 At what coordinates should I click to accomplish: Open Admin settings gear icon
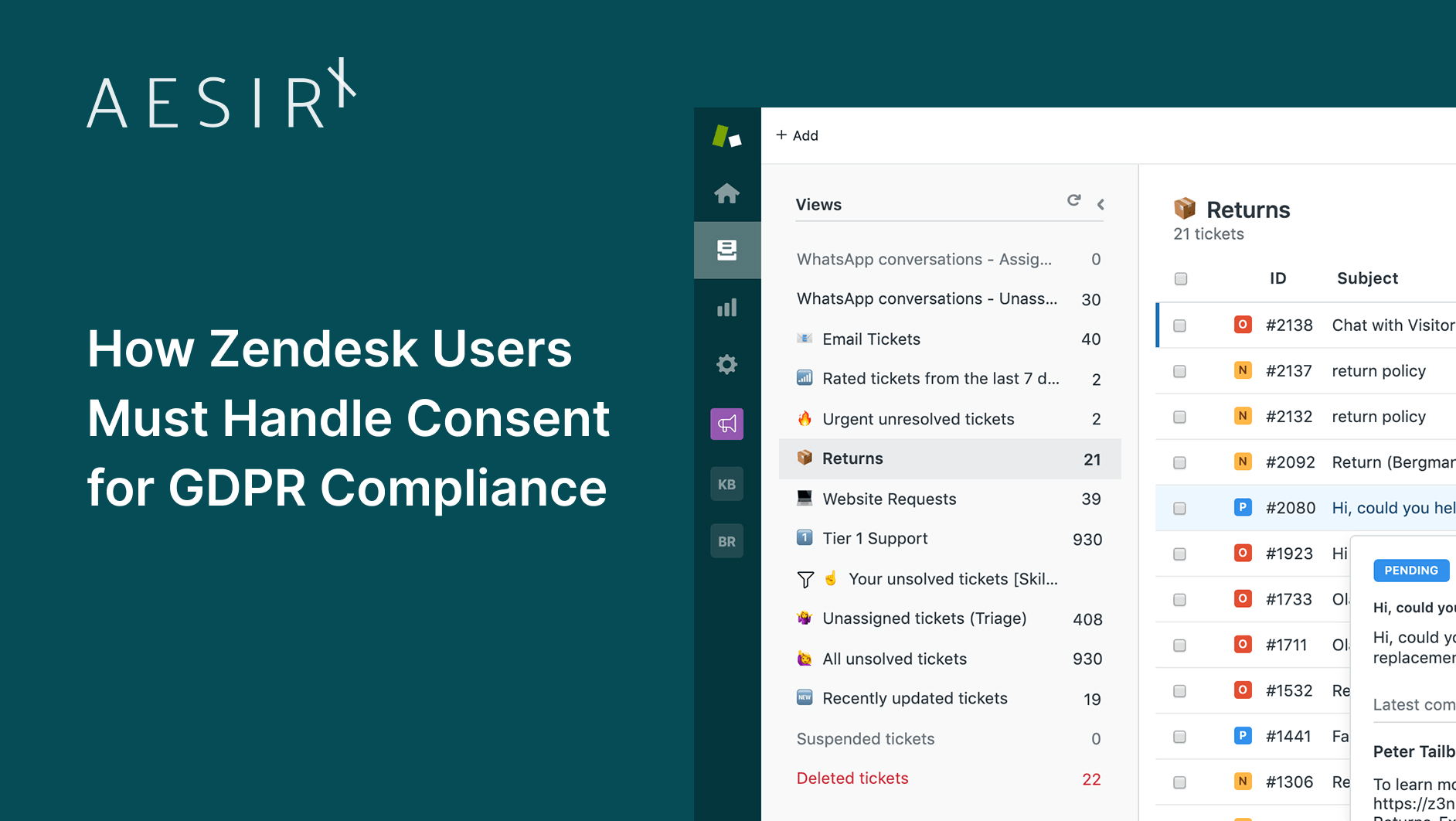[x=726, y=364]
